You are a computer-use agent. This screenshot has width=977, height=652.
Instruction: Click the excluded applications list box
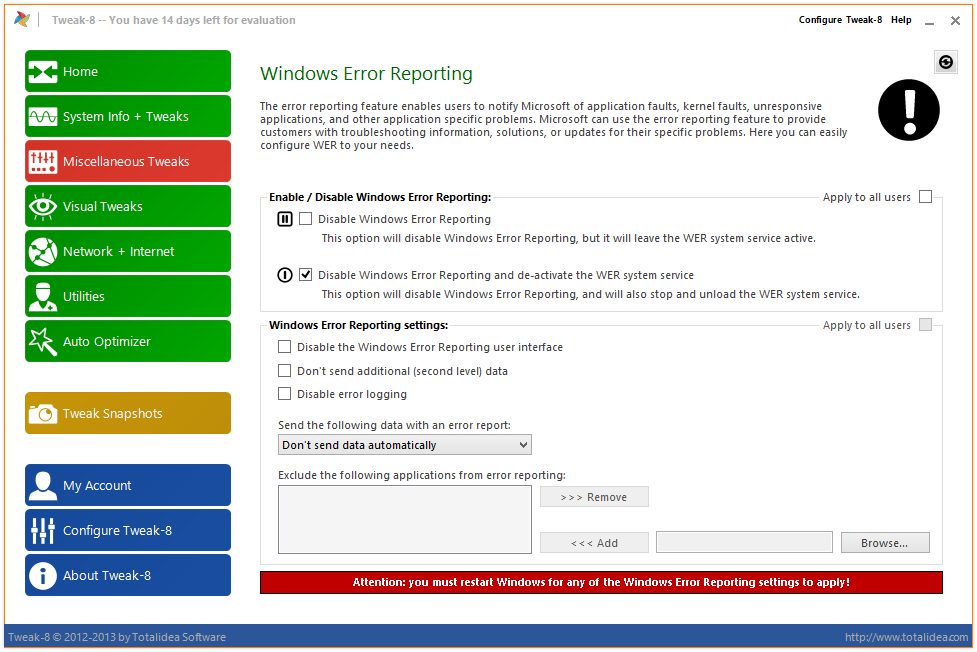tap(404, 520)
